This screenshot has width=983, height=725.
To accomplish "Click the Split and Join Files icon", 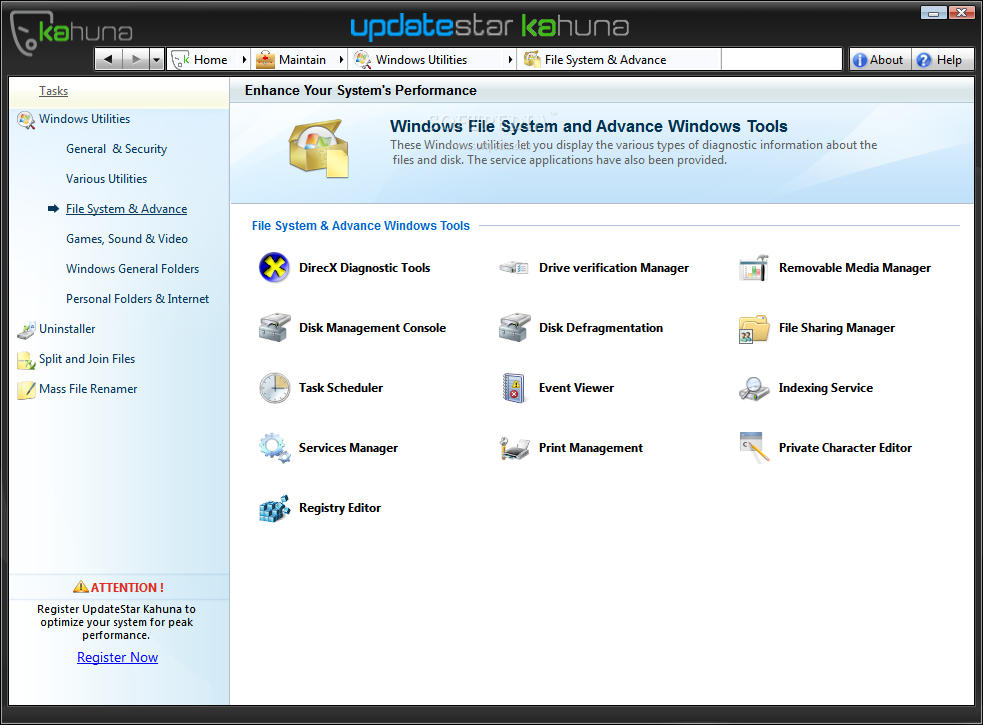I will [26, 360].
